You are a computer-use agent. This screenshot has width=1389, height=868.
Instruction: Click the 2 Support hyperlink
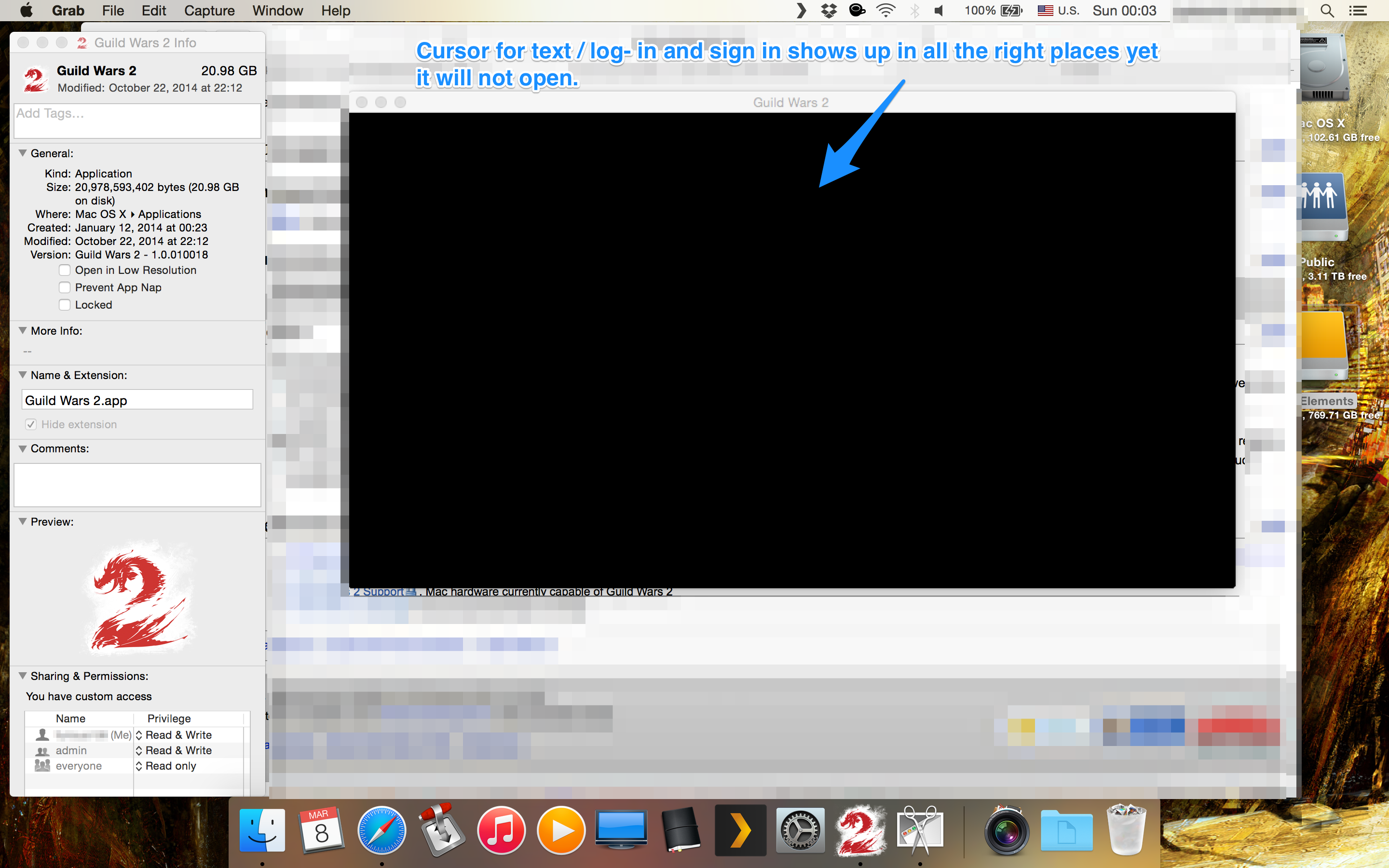coord(379,592)
